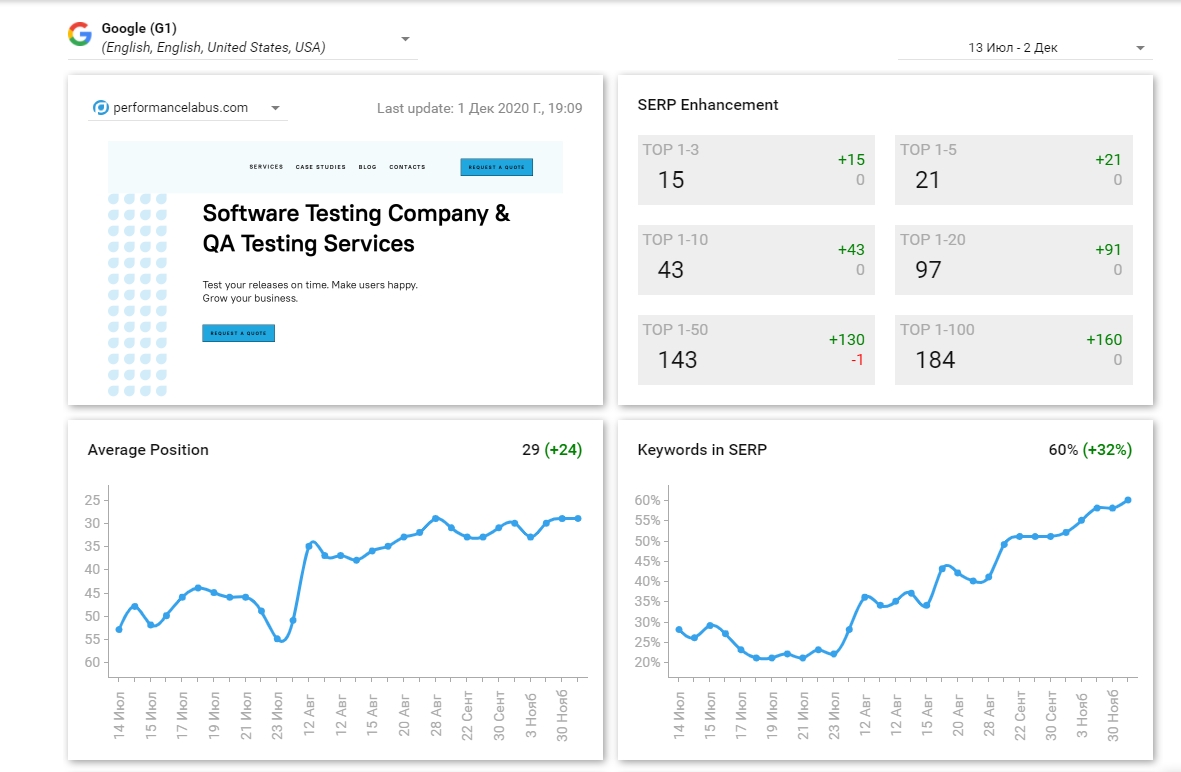Viewport: 1181px width, 772px height.
Task: Open the TOP 1-100 stats card
Action: click(1013, 350)
